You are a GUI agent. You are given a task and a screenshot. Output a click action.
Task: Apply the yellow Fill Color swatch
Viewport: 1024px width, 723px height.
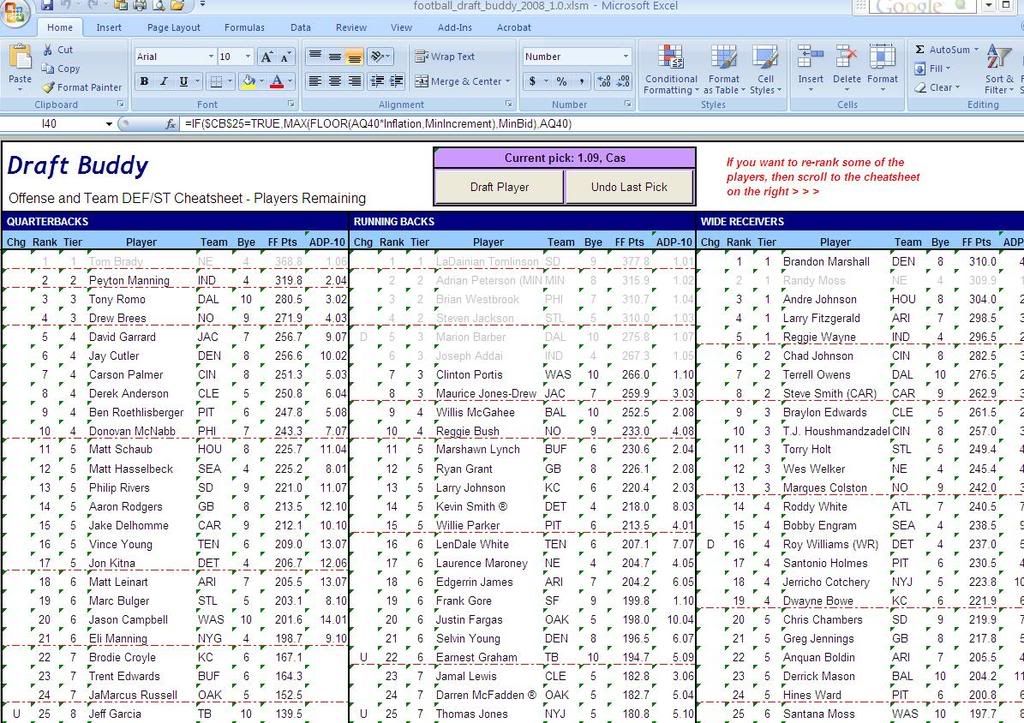click(247, 82)
